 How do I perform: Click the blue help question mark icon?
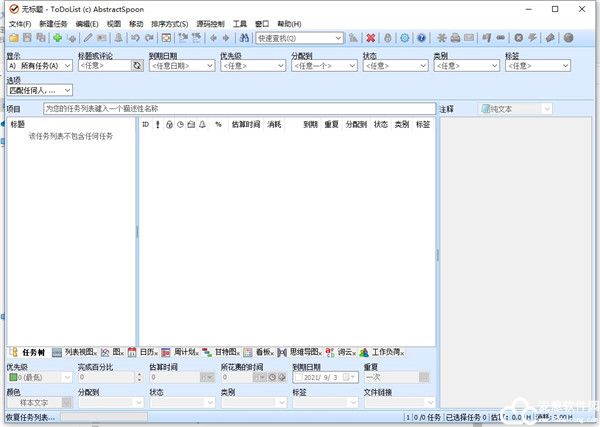tap(422, 38)
